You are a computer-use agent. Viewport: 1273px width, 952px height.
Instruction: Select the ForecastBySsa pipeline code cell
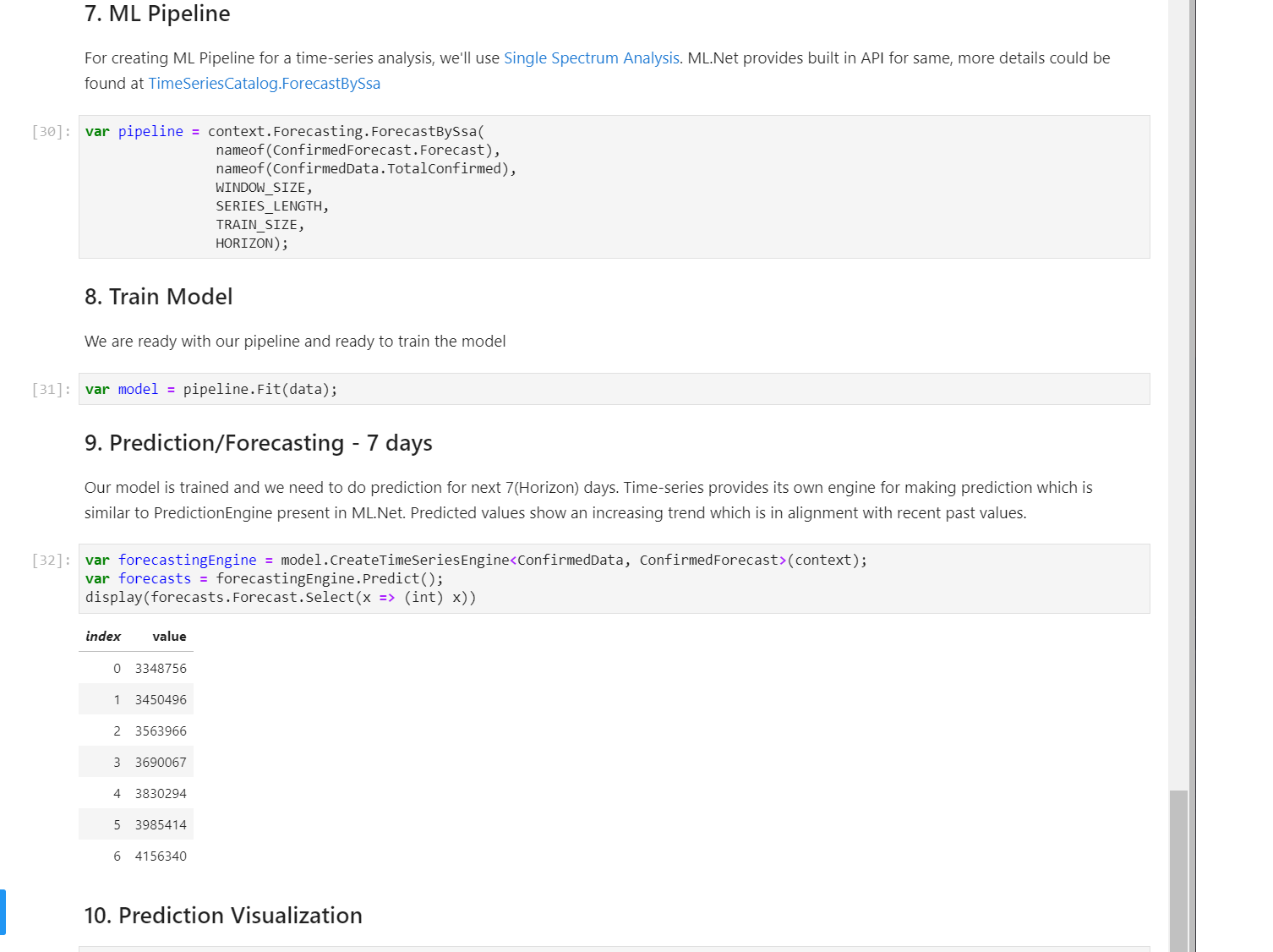pos(592,186)
